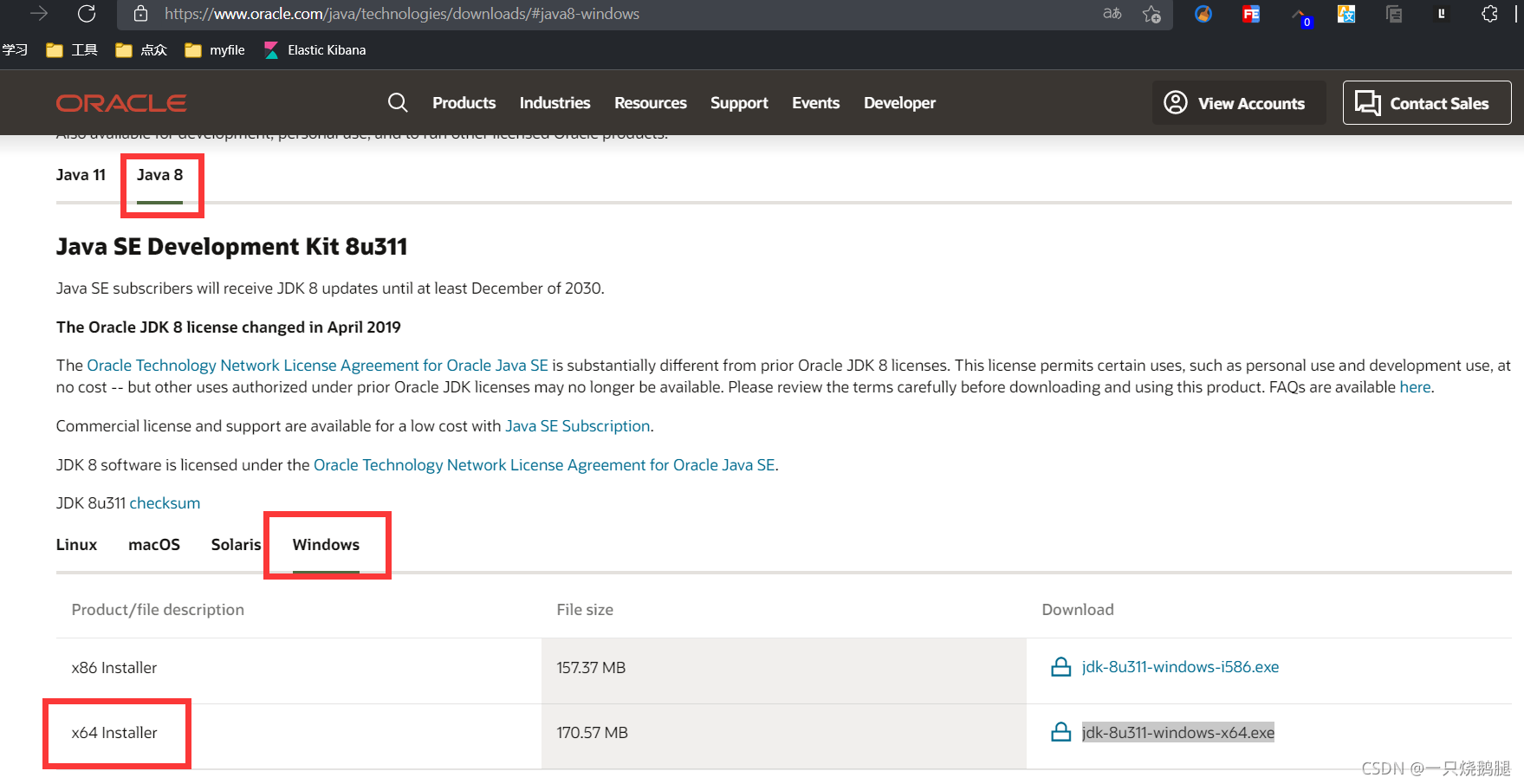Click the blue-orange globe extension icon

[1203, 14]
